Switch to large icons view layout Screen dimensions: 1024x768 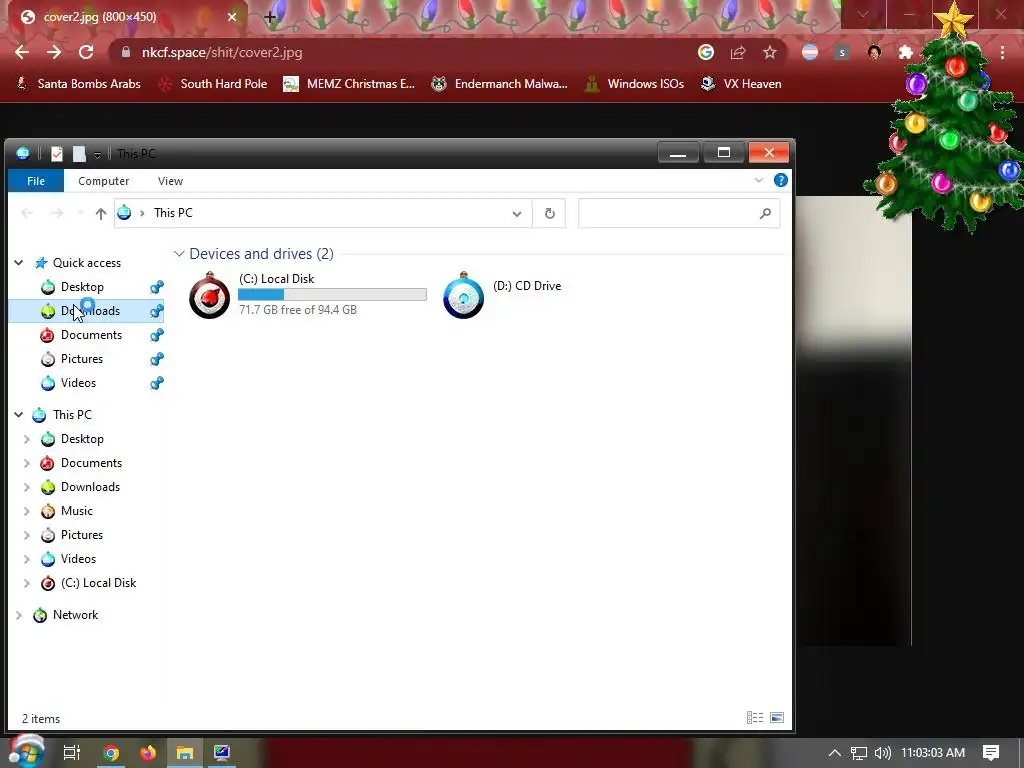pyautogui.click(x=777, y=718)
